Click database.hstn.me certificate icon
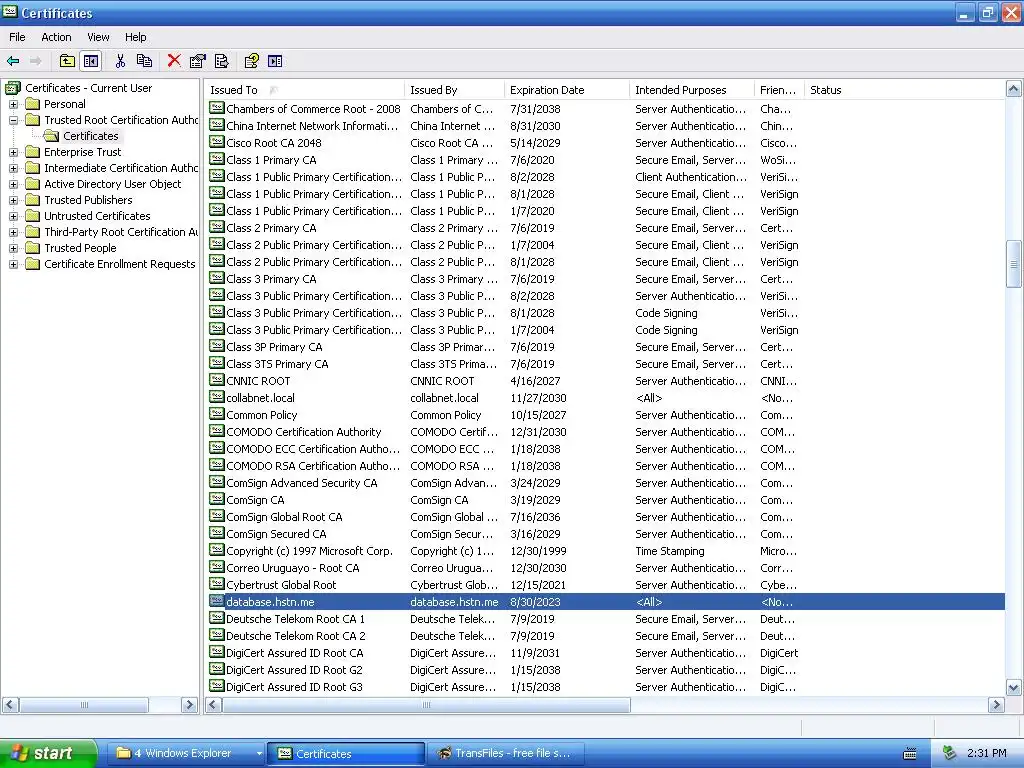The image size is (1024, 768). [216, 601]
